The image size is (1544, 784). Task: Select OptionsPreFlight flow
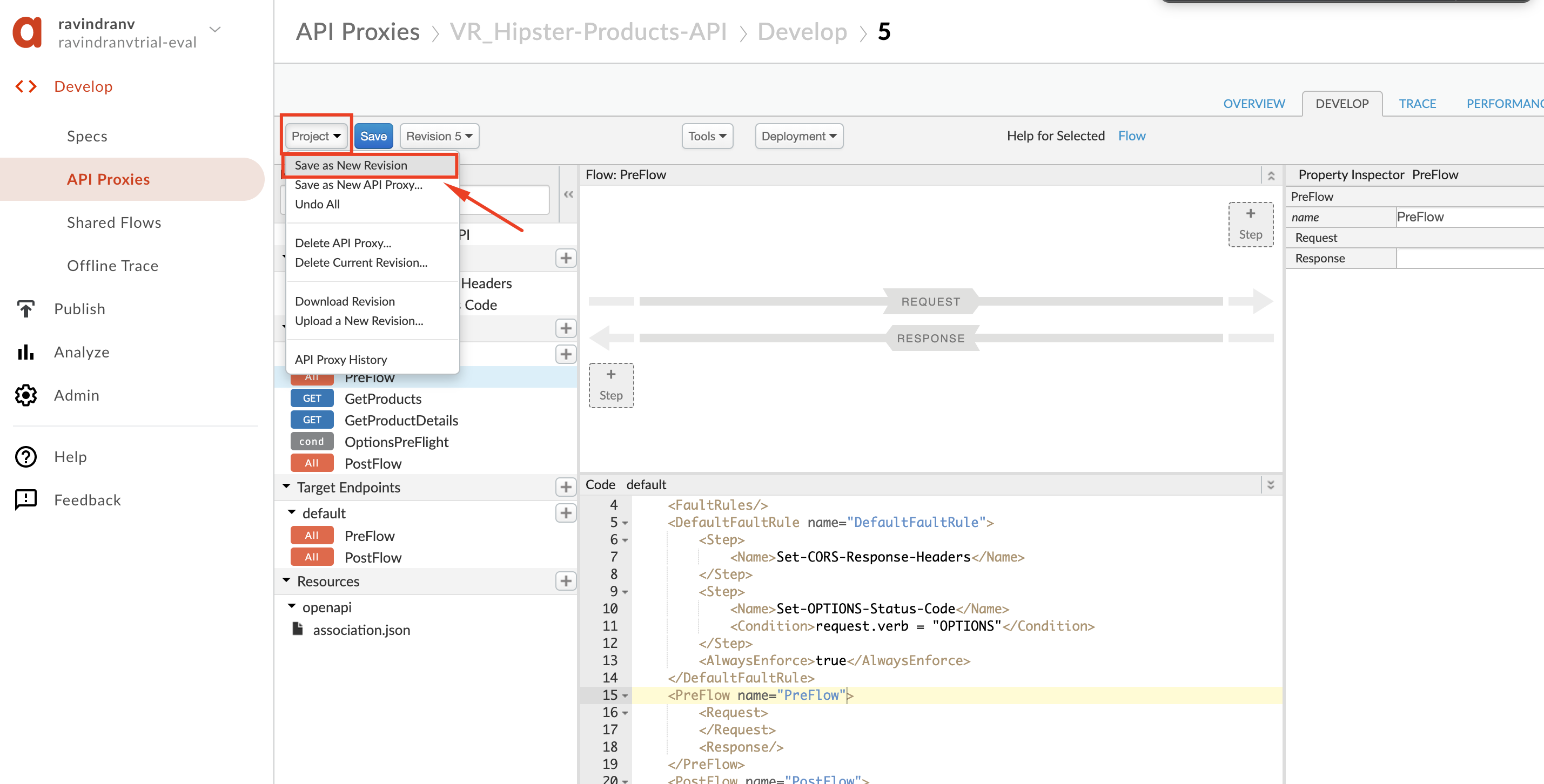coord(396,442)
